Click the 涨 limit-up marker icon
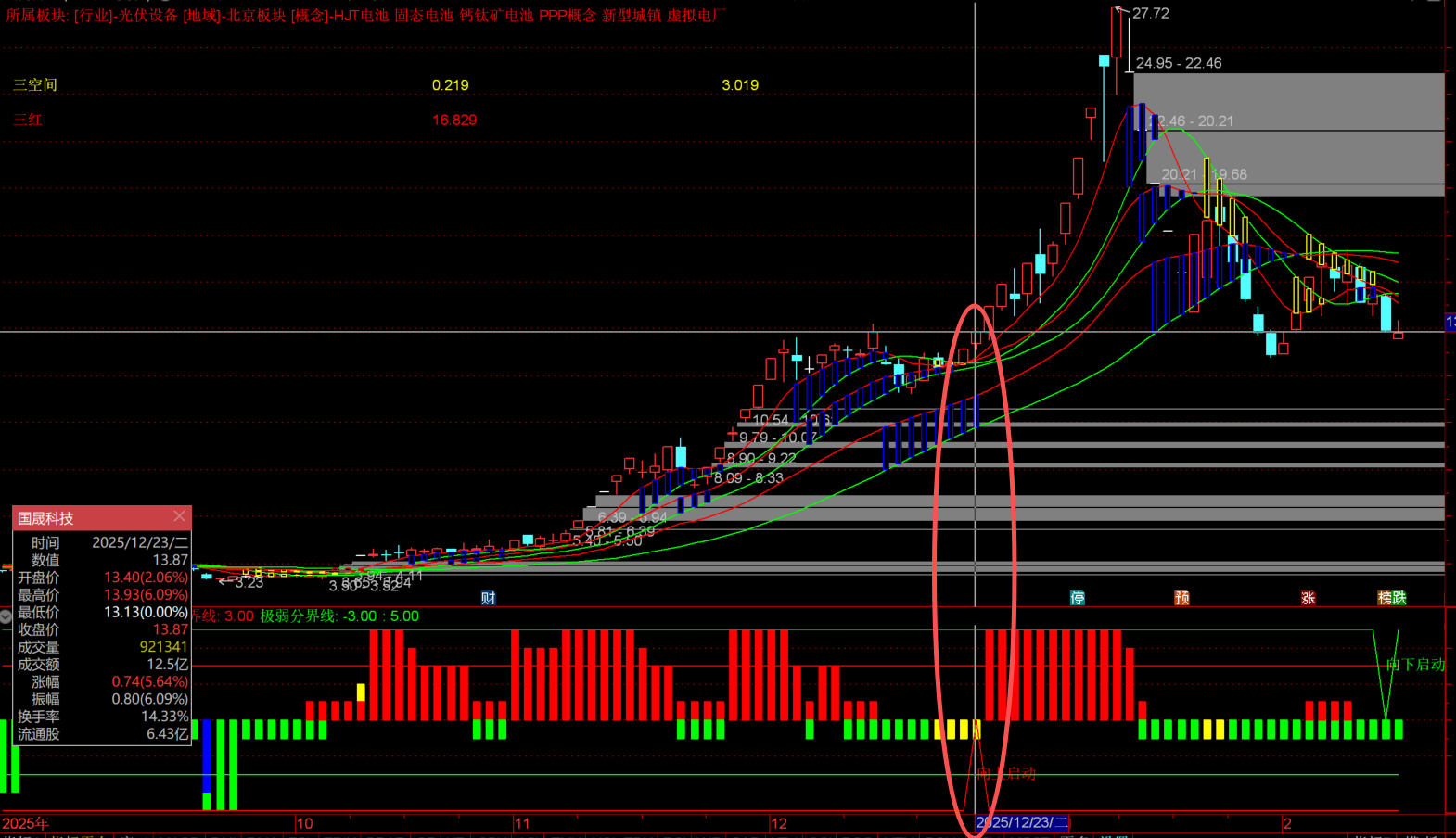1456x838 pixels. 1308,598
